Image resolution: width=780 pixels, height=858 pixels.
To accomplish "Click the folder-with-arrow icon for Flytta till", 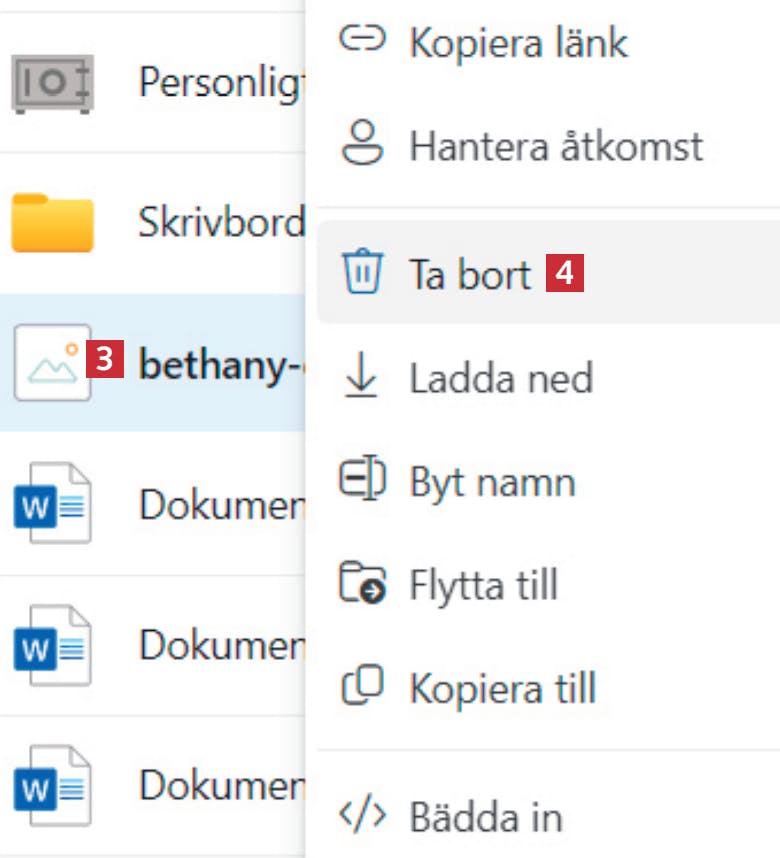I will [362, 585].
